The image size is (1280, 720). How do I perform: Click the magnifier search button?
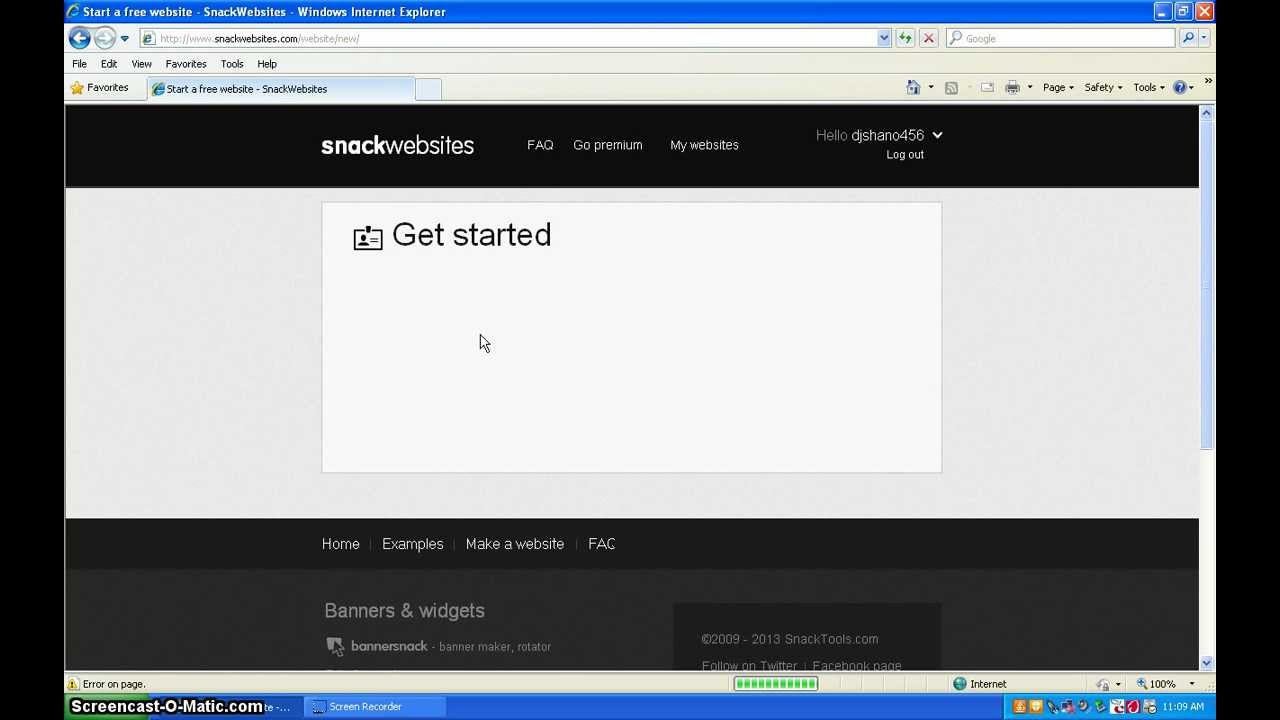pyautogui.click(x=1188, y=38)
